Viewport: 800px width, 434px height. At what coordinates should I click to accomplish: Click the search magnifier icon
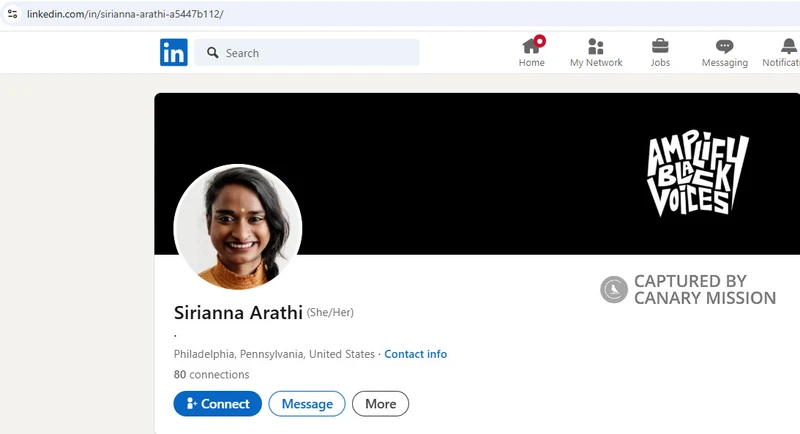click(x=213, y=53)
